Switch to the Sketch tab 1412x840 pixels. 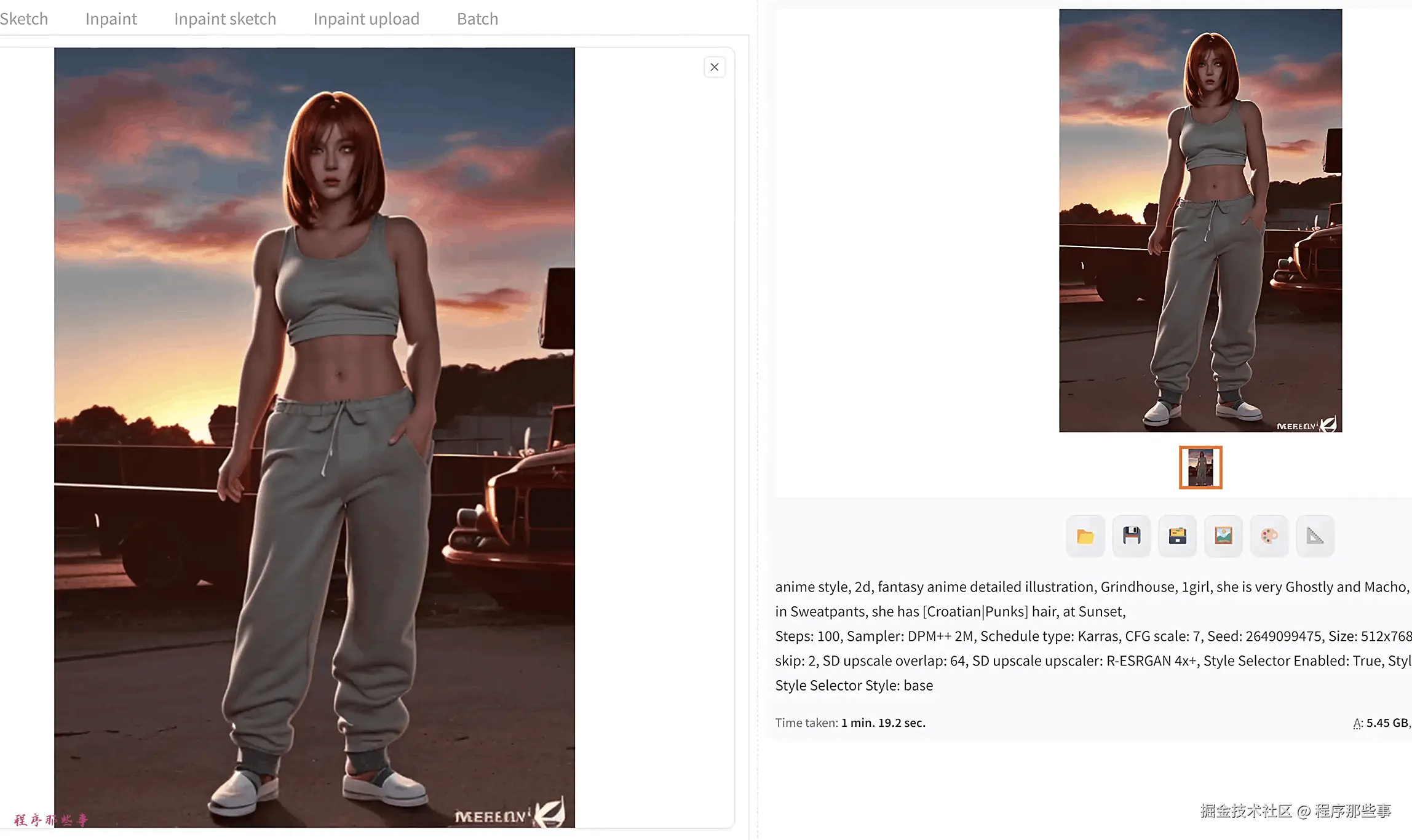(x=23, y=19)
